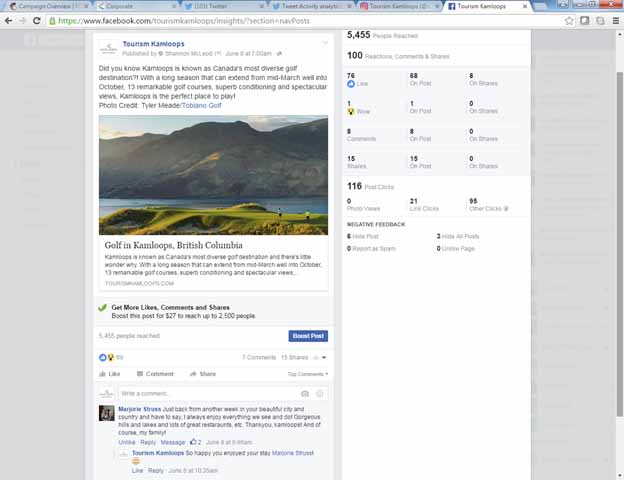Viewport: 624px width, 480px height.
Task: Click the blue Like reaction icon under post
Action: pyautogui.click(x=103, y=357)
